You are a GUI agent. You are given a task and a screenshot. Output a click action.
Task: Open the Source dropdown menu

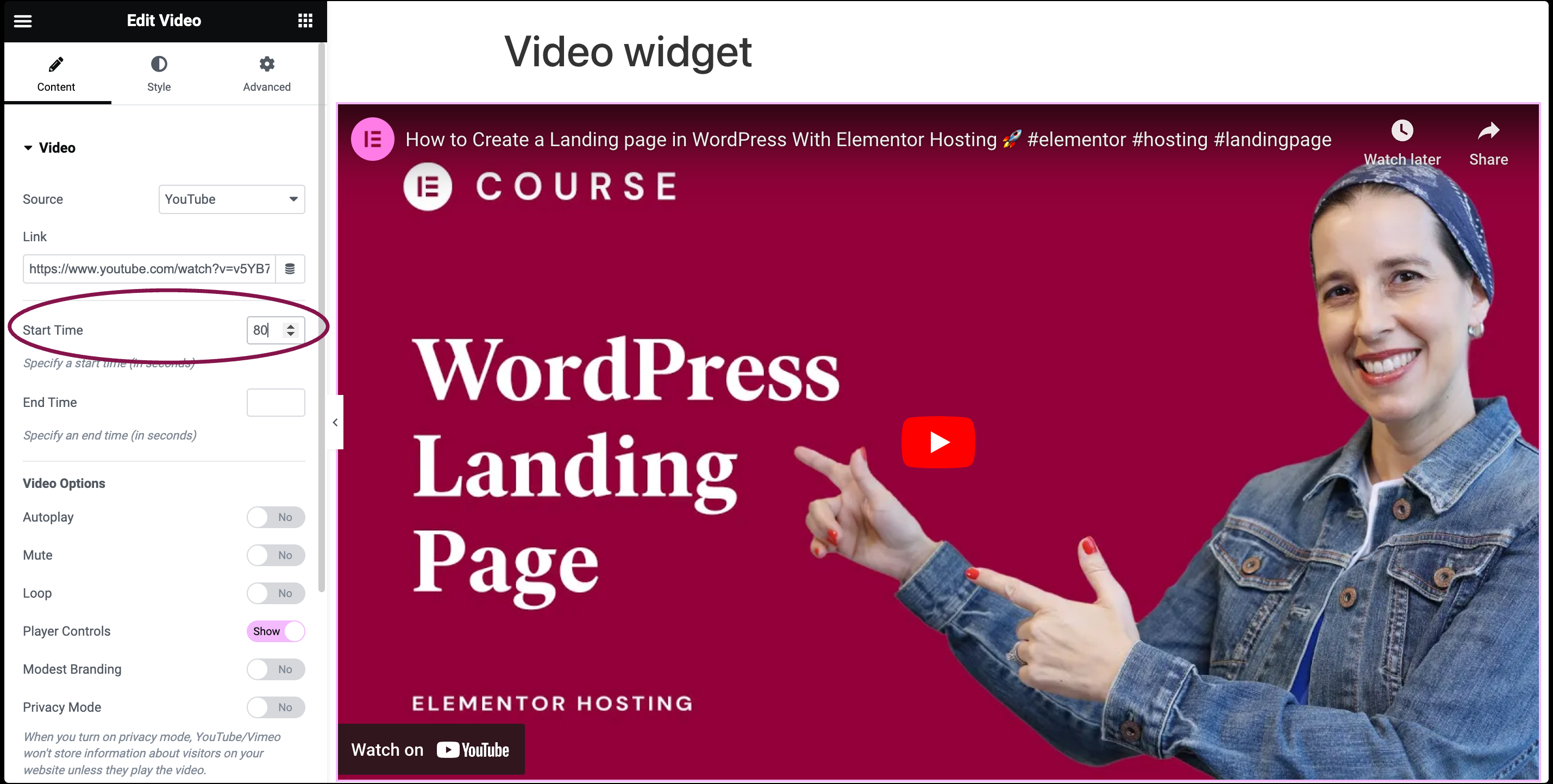click(232, 199)
